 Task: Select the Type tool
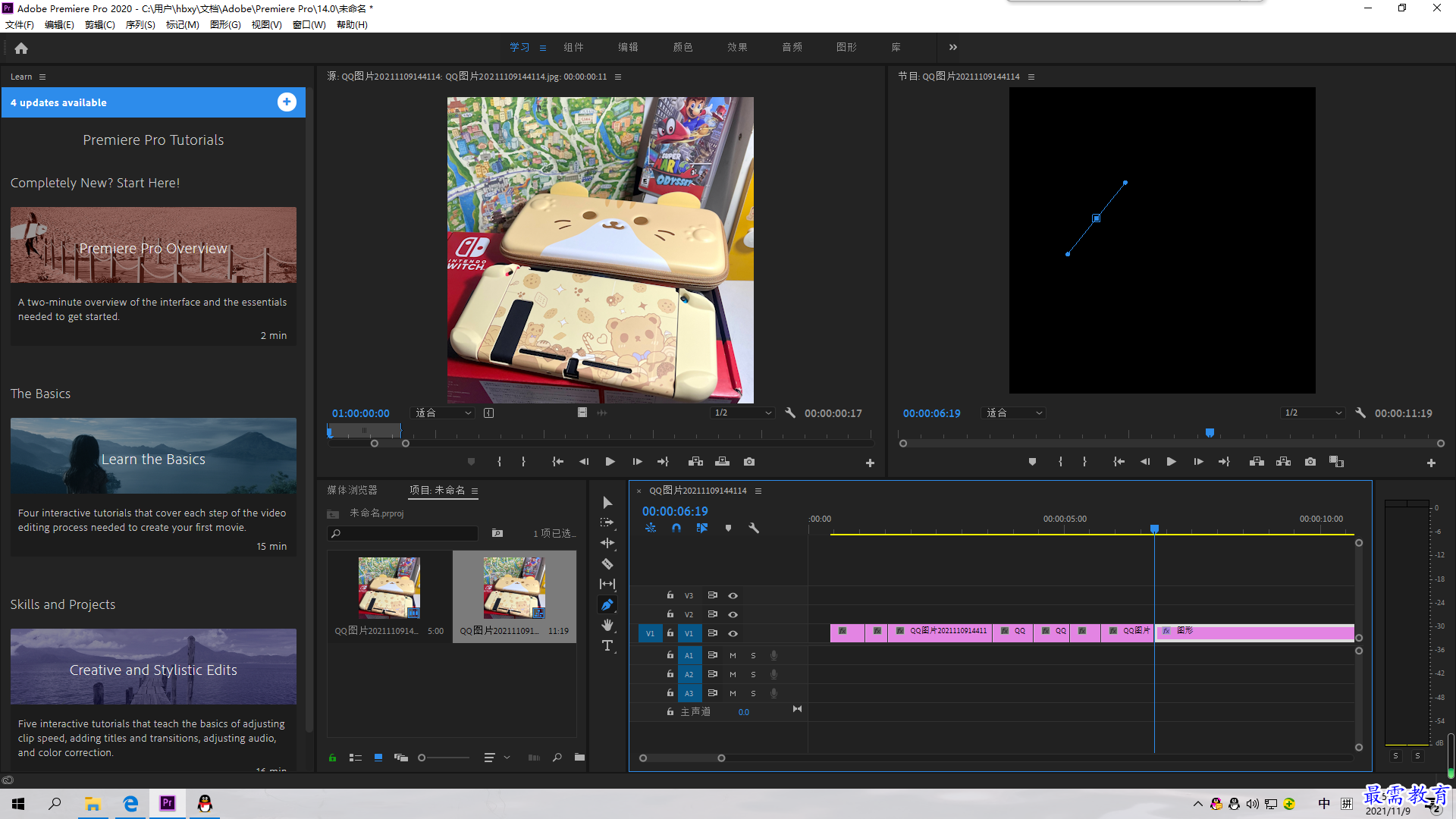pyautogui.click(x=607, y=645)
